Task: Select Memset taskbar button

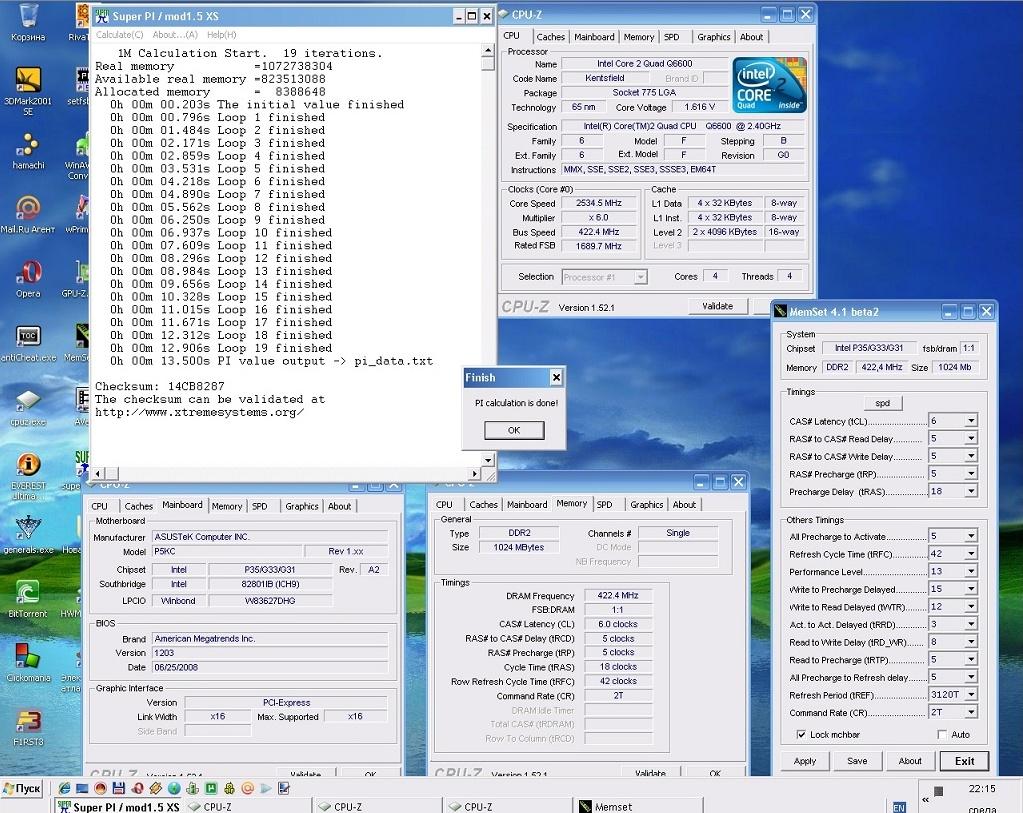Action: (x=637, y=806)
